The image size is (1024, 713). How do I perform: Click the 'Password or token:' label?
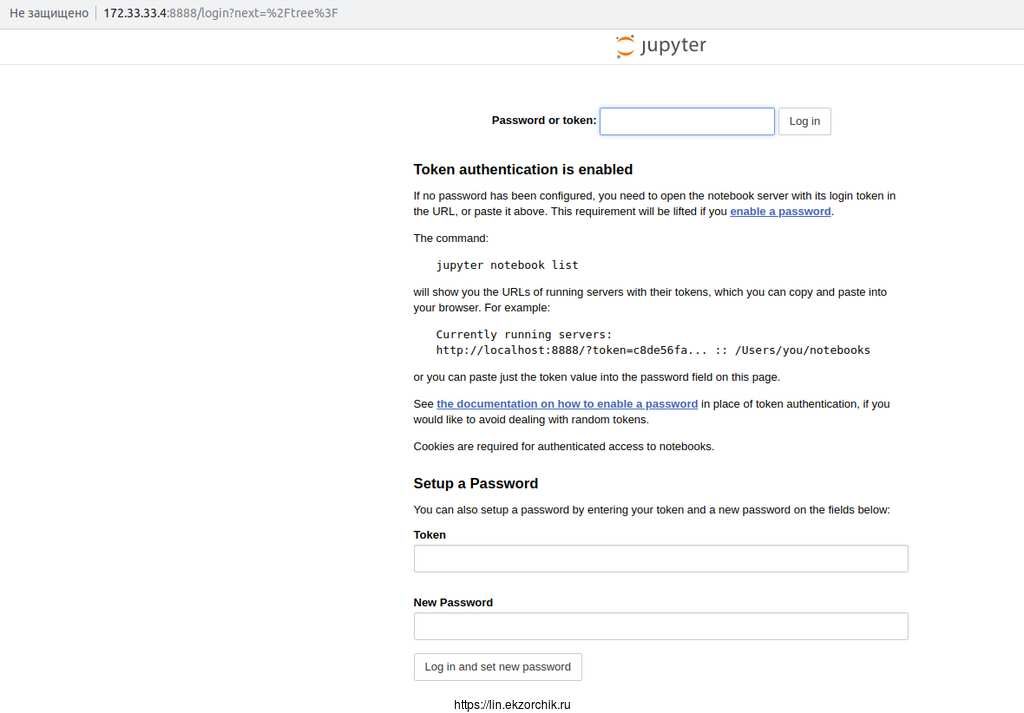(543, 121)
